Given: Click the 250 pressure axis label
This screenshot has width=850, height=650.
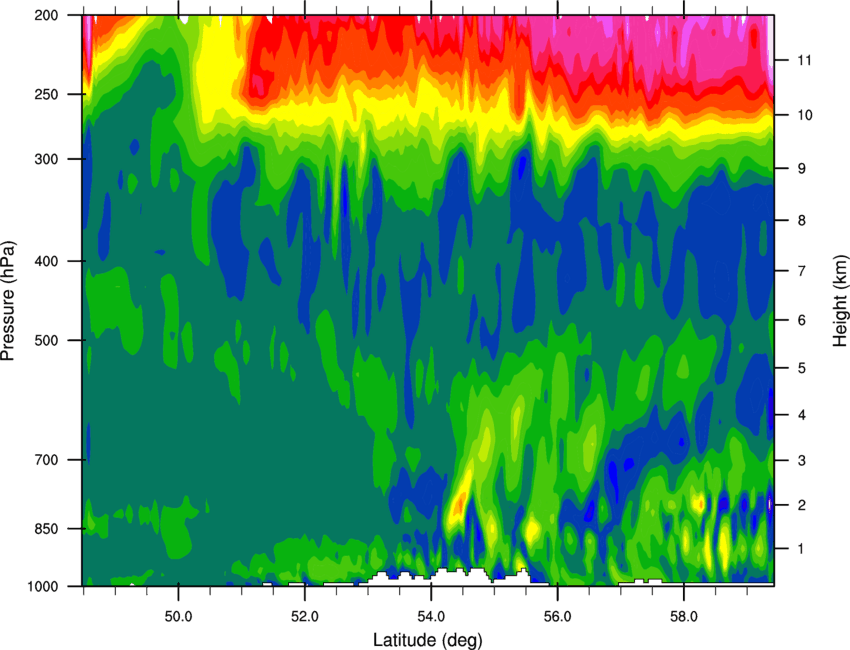Looking at the screenshot, I should pos(46,94).
